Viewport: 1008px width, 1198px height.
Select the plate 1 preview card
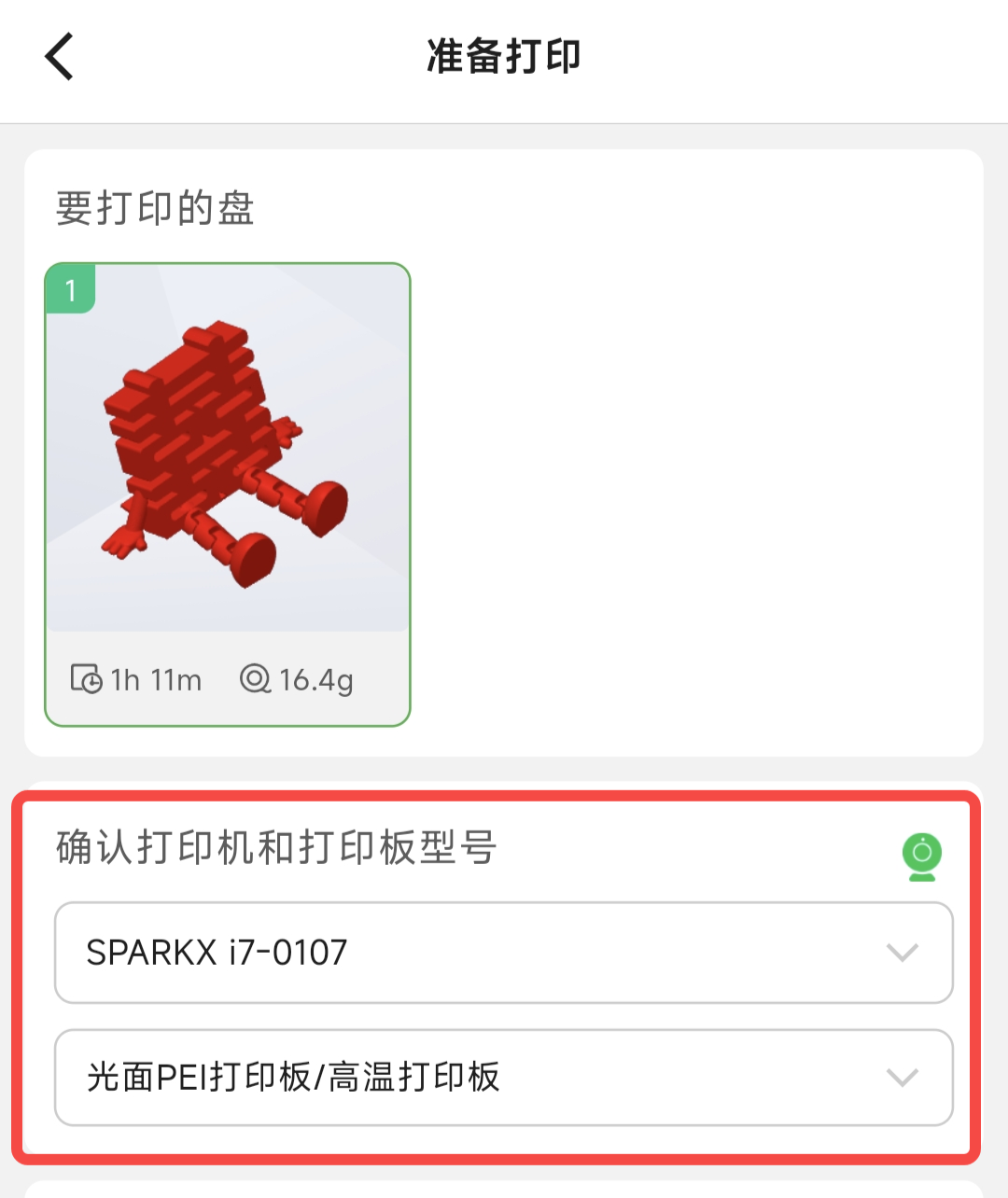tap(228, 495)
